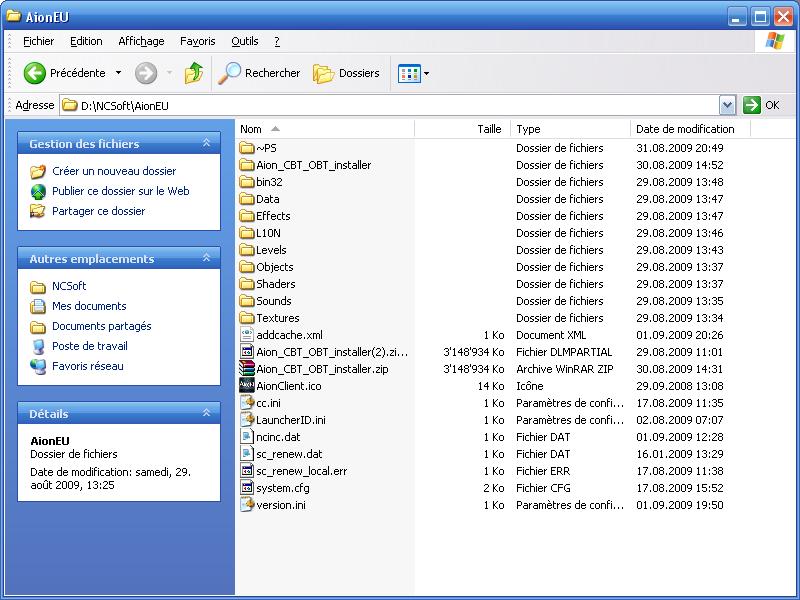This screenshot has width=800, height=600.
Task: Open Documents partagés link
Action: pos(102,326)
